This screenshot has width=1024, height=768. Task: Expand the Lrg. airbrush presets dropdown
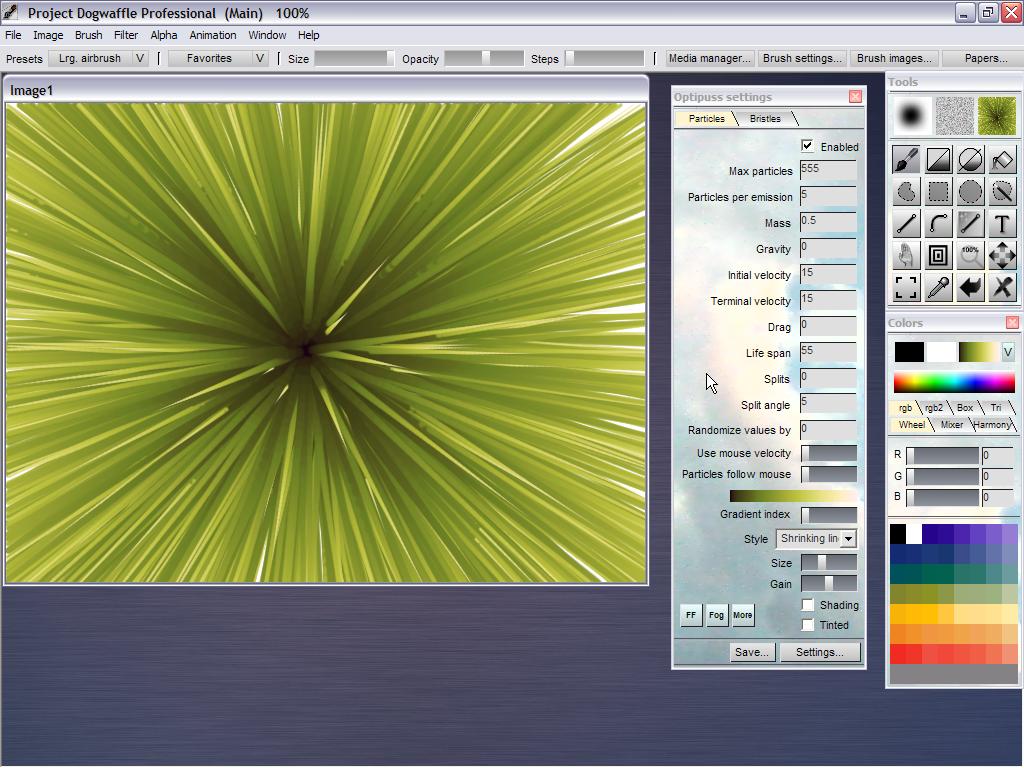tap(140, 59)
